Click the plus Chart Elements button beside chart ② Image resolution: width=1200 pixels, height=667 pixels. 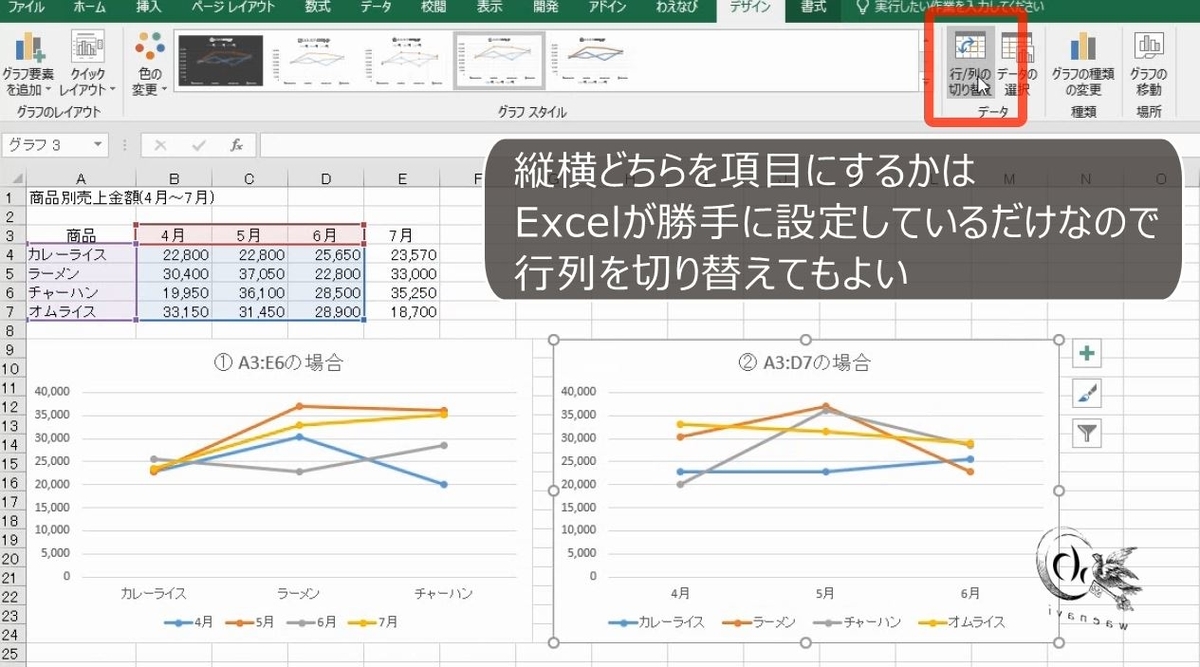click(1086, 353)
